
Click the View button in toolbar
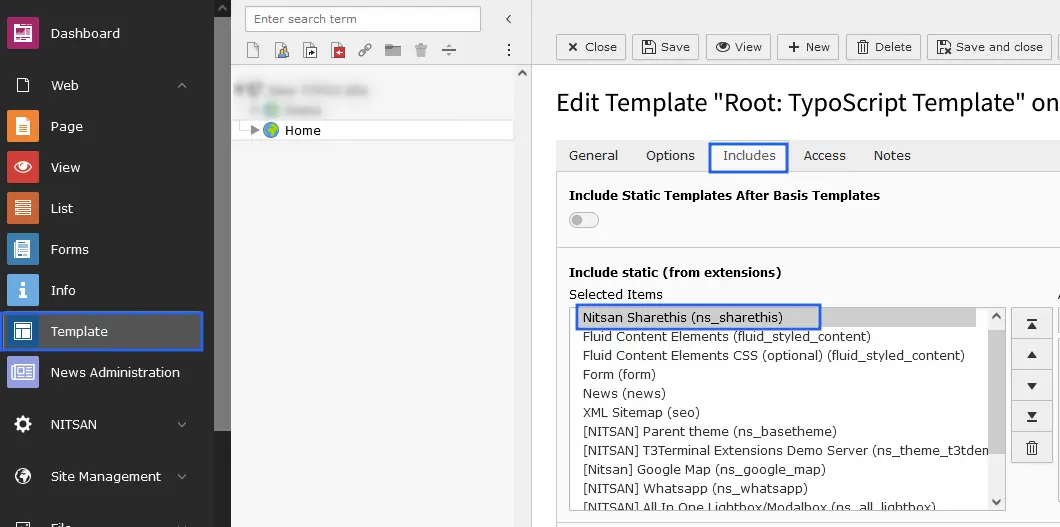[x=738, y=47]
